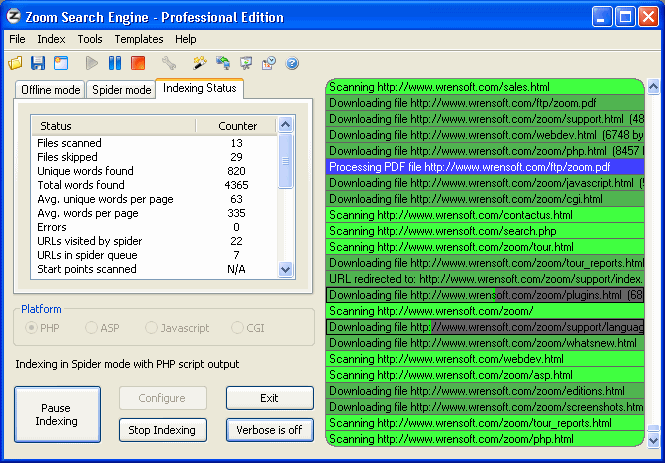Click the open folder toolbar icon
Screen dimensions: 665x463
pyautogui.click(x=15, y=63)
